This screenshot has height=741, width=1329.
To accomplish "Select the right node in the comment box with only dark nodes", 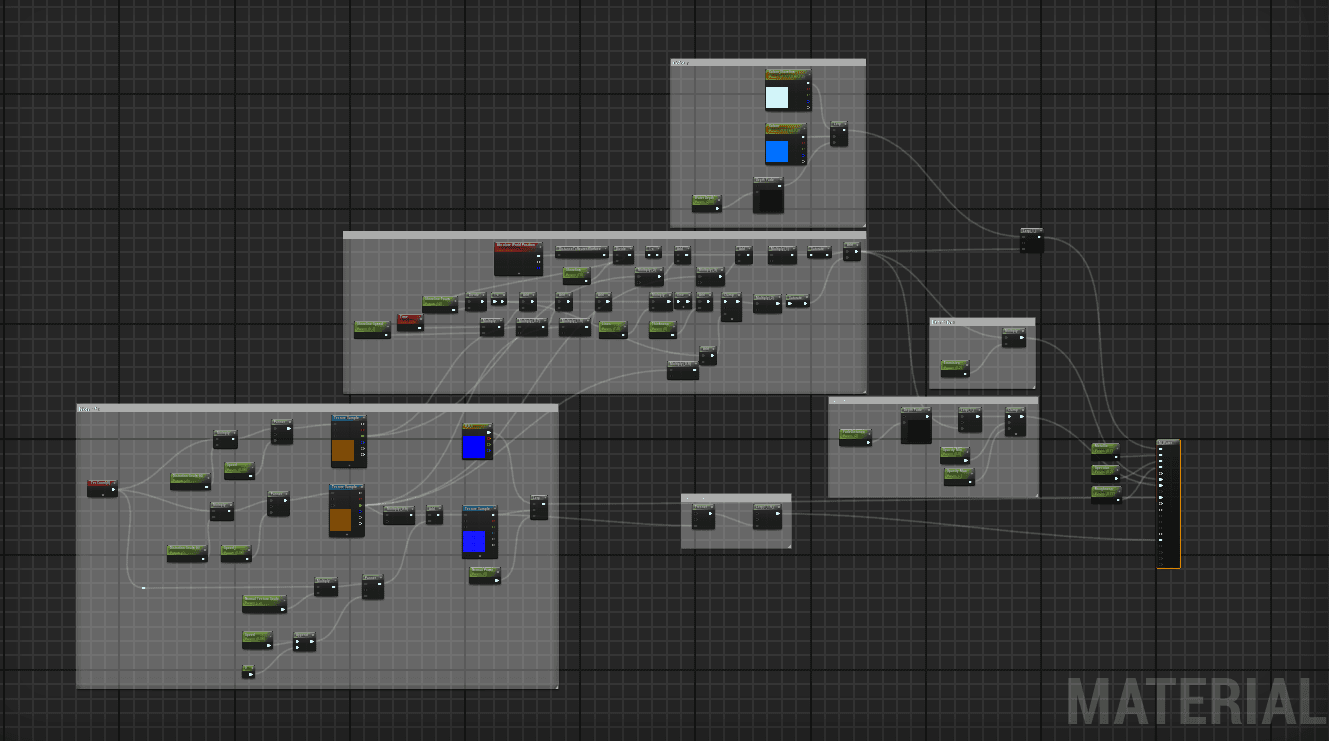I will click(767, 516).
